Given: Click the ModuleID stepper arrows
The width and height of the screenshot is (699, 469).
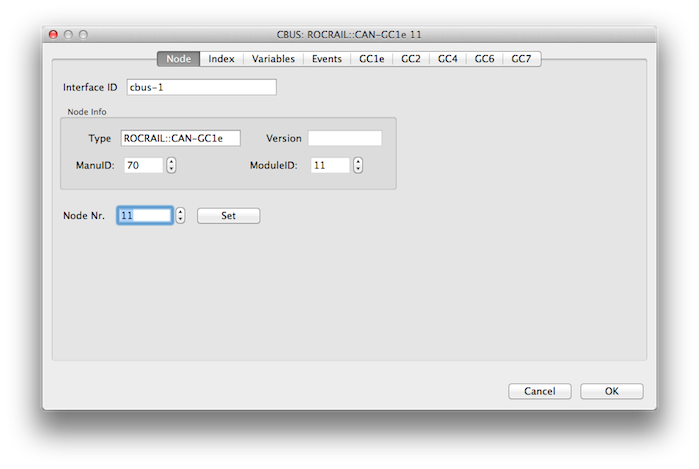Looking at the screenshot, I should (x=358, y=165).
